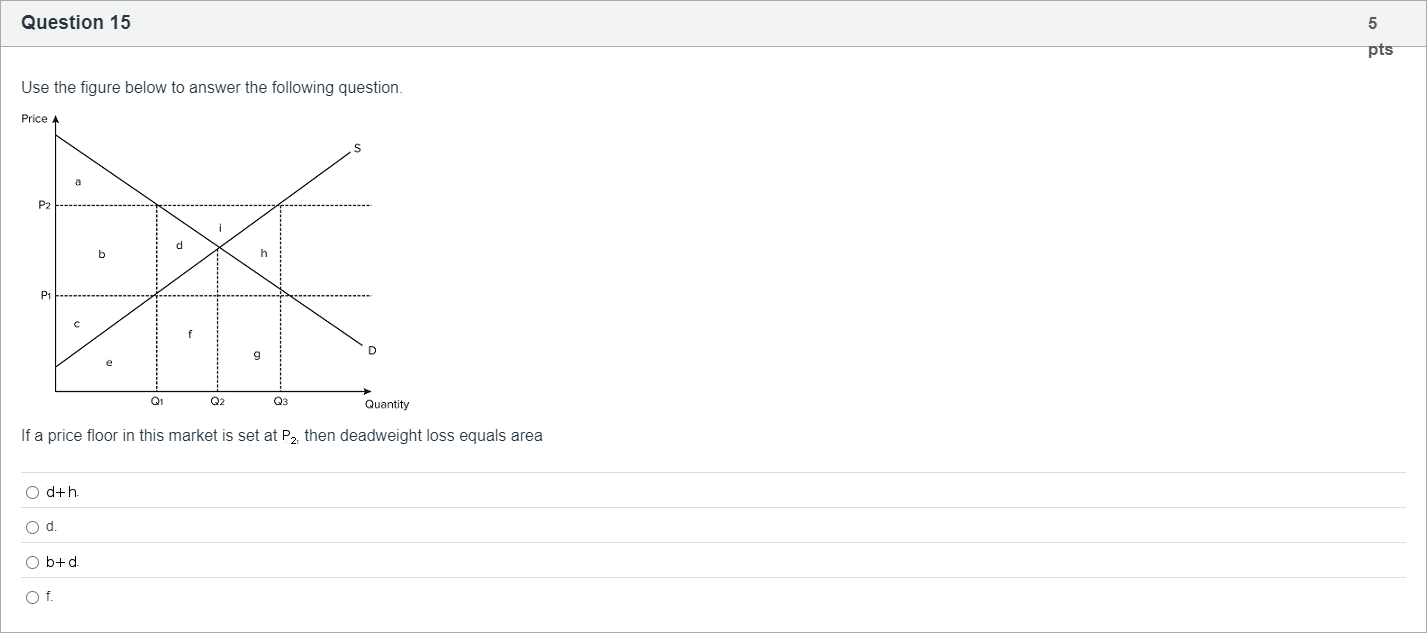Click the "Quantity" axis title
1427x633 pixels.
pyautogui.click(x=386, y=404)
